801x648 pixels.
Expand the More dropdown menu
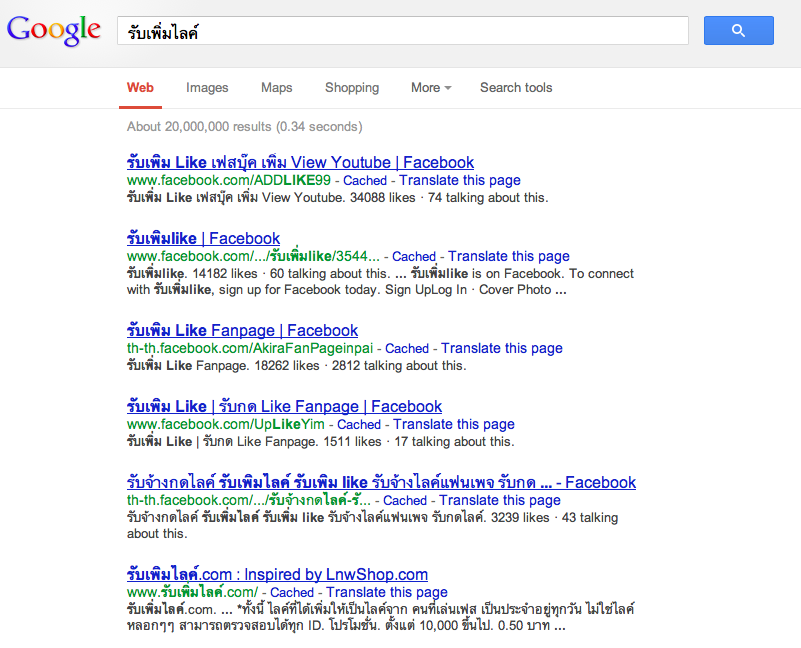[431, 87]
